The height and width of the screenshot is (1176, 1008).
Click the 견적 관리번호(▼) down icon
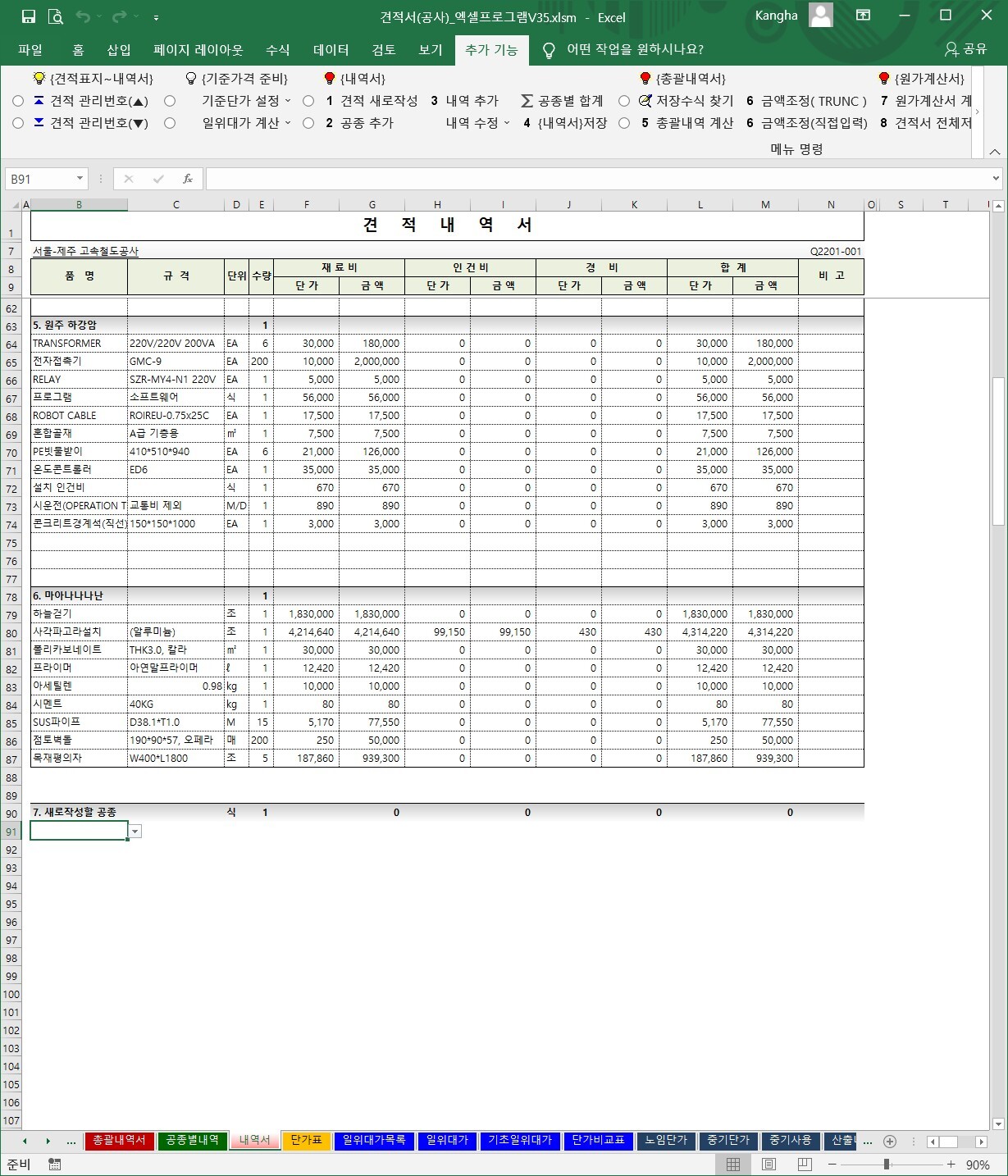tap(39, 123)
